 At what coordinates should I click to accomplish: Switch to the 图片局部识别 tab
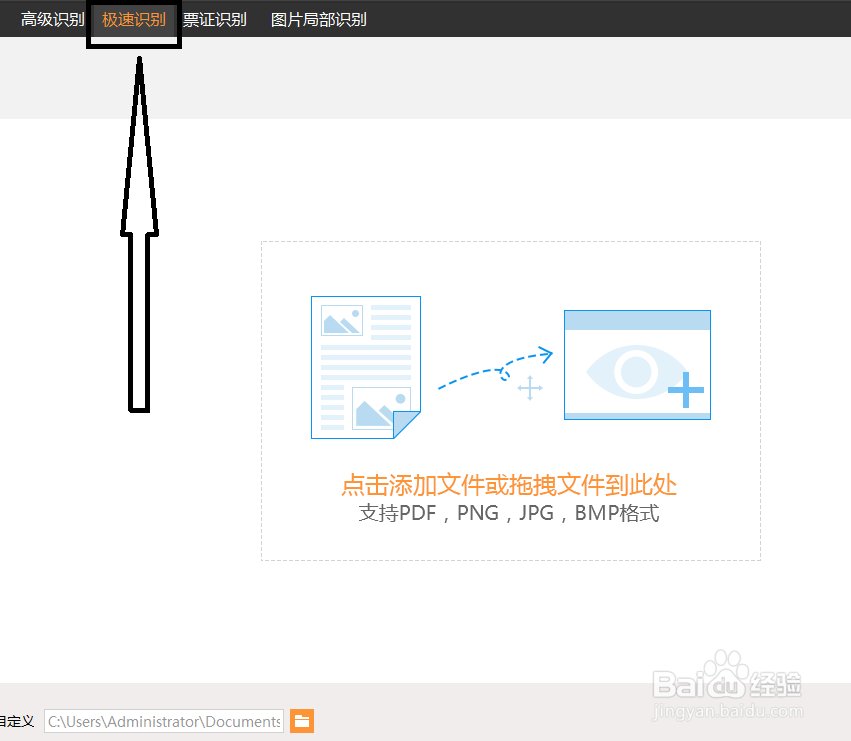click(x=316, y=18)
